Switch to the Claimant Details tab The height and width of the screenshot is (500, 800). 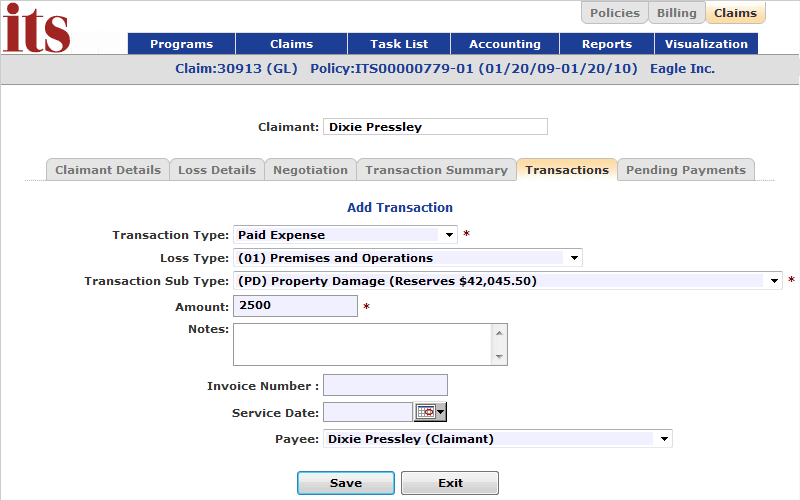(108, 170)
